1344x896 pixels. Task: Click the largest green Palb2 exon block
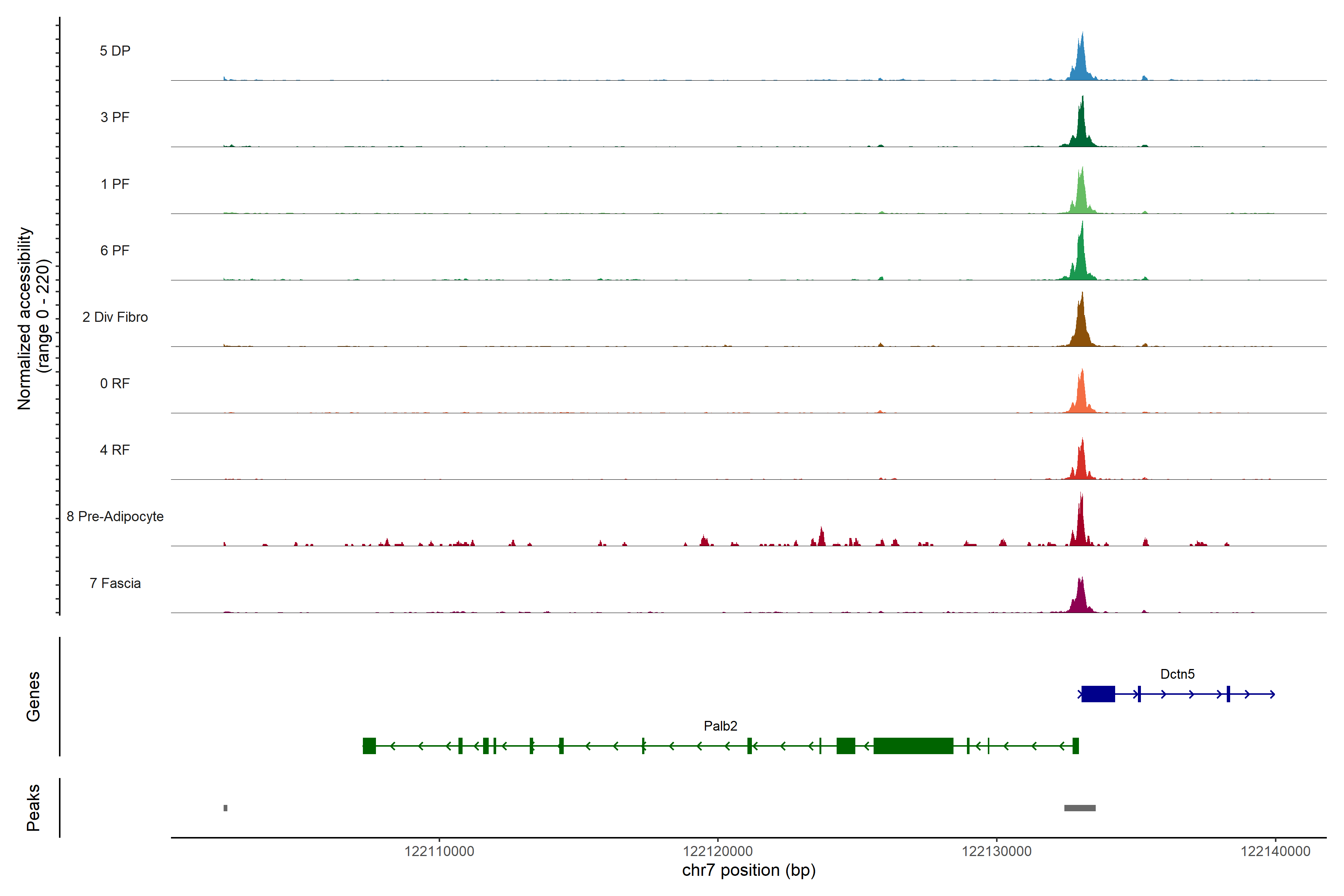913,746
